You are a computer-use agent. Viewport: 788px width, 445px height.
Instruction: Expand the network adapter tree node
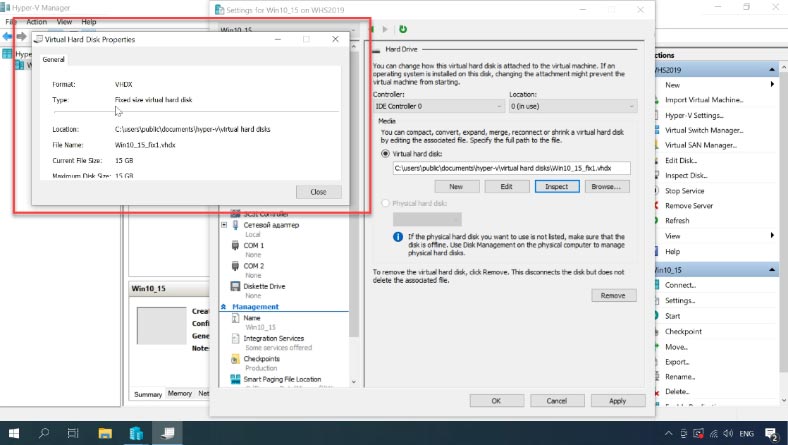click(x=224, y=225)
